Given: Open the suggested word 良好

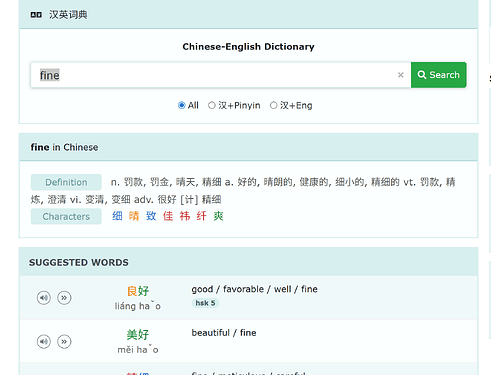Looking at the screenshot, I should pyautogui.click(x=138, y=291).
